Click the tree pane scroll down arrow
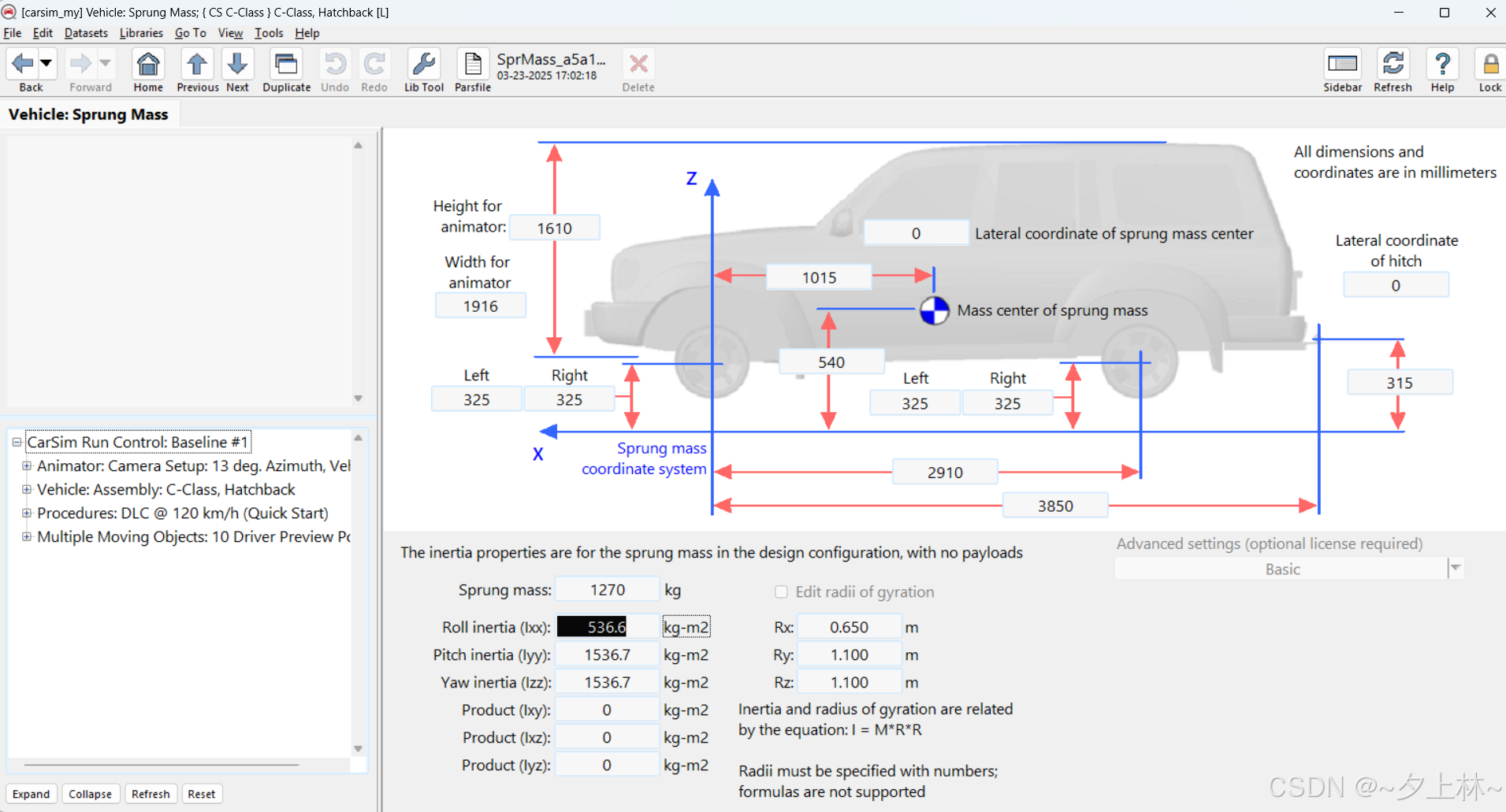 pyautogui.click(x=358, y=749)
